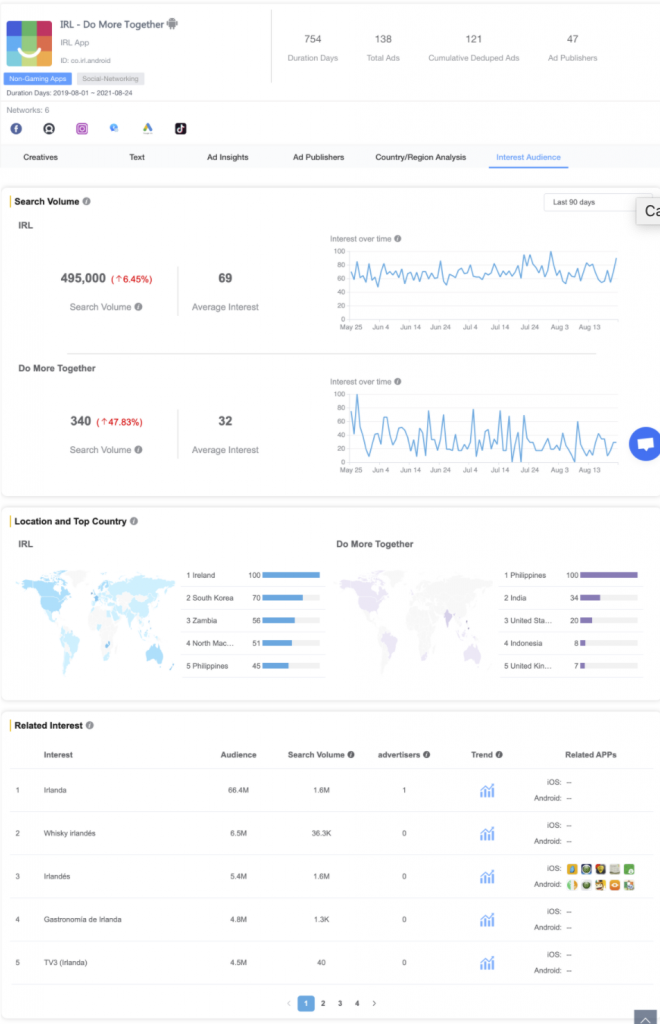
Task: Switch to the Text tab
Action: tap(137, 157)
